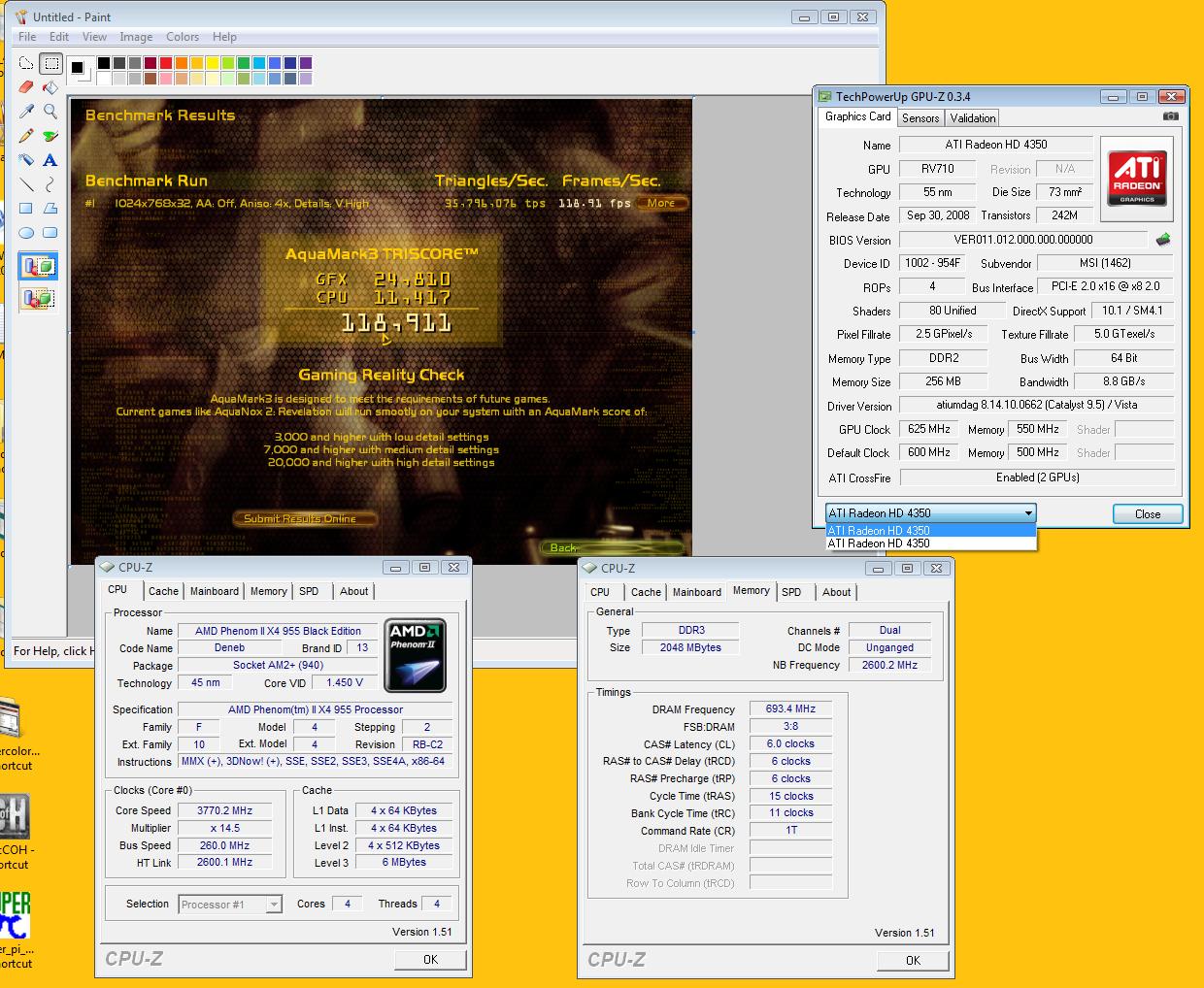1204x988 pixels.
Task: Enable transparent selection mode in Paint
Action: 39,297
